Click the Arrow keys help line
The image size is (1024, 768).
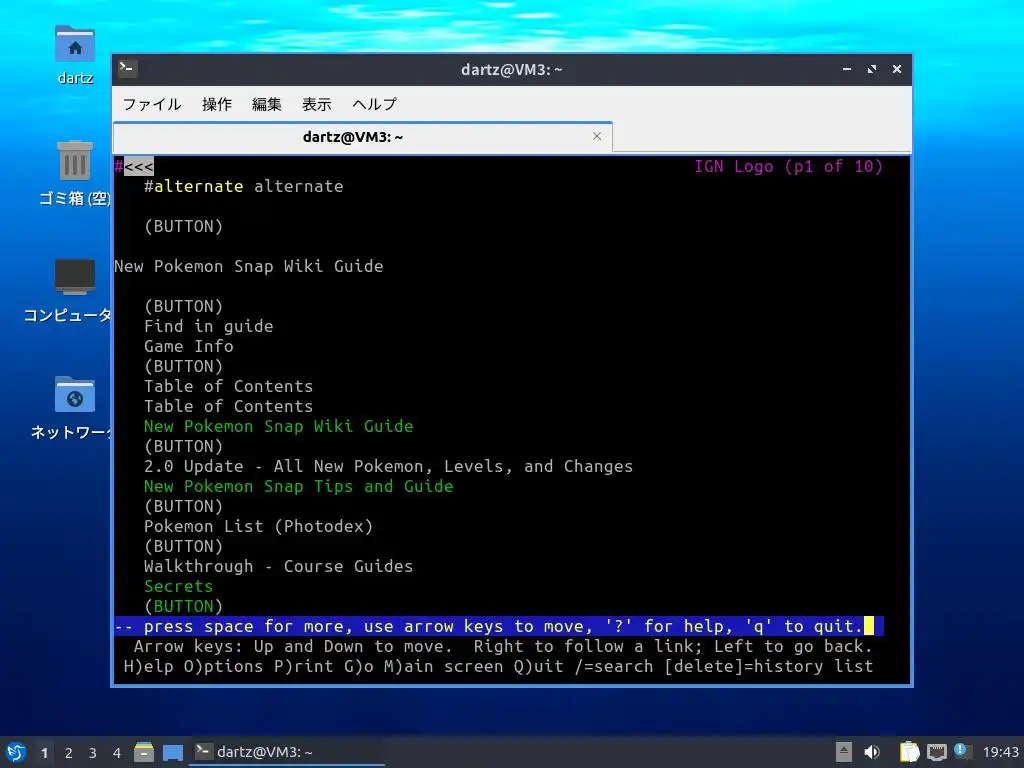[503, 647]
